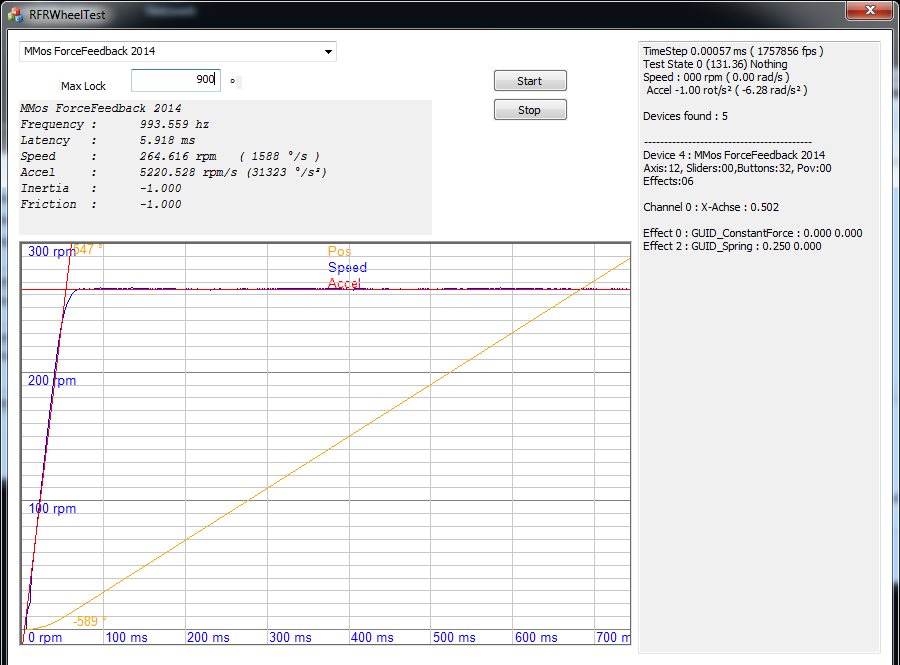Click the 100 rpm axis label
This screenshot has width=900, height=665.
coord(52,509)
